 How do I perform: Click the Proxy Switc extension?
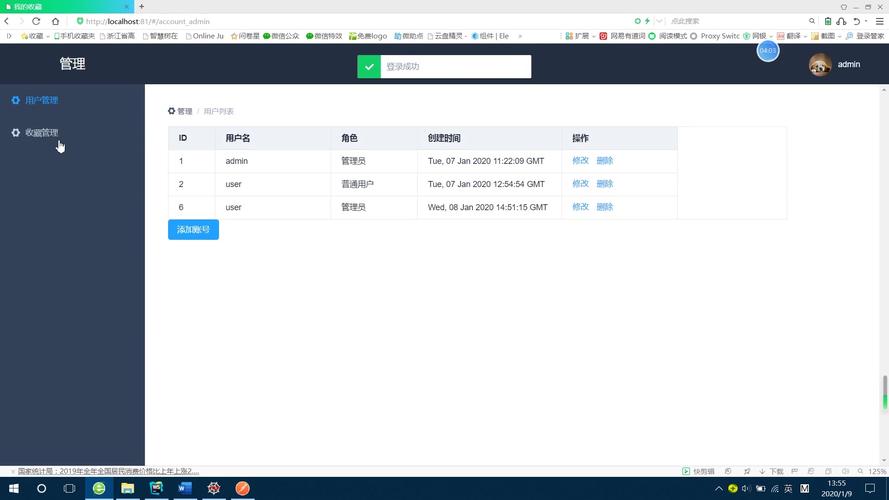(714, 36)
